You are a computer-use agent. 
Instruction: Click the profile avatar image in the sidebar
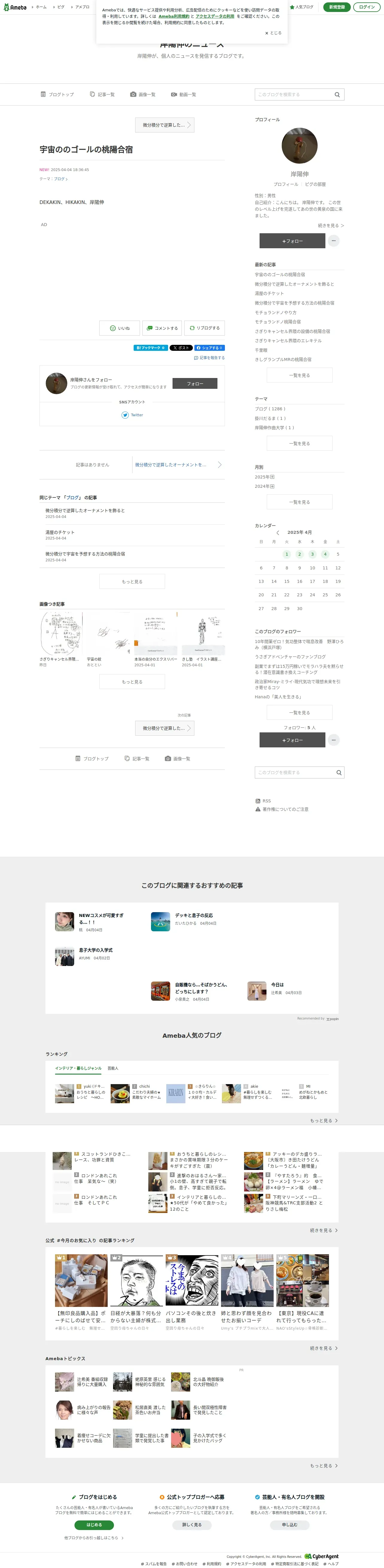point(299,145)
